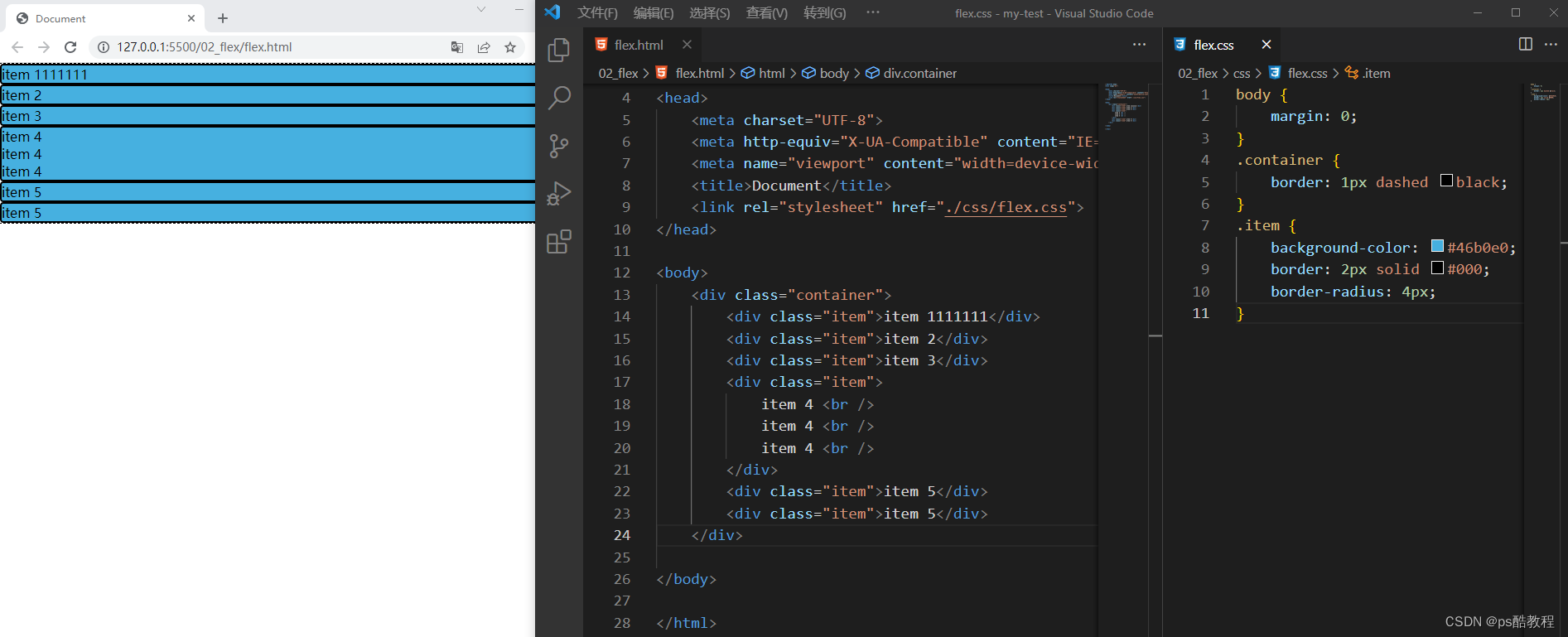Click line number 11 in flex.css
1568x637 pixels.
[1200, 313]
